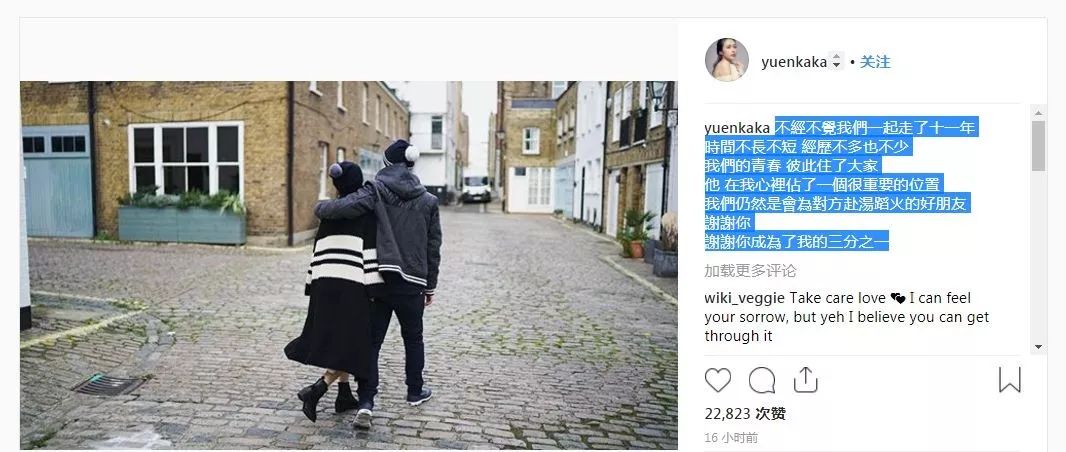The height and width of the screenshot is (452, 1066).
Task: Like the post with the heart icon
Action: [718, 380]
